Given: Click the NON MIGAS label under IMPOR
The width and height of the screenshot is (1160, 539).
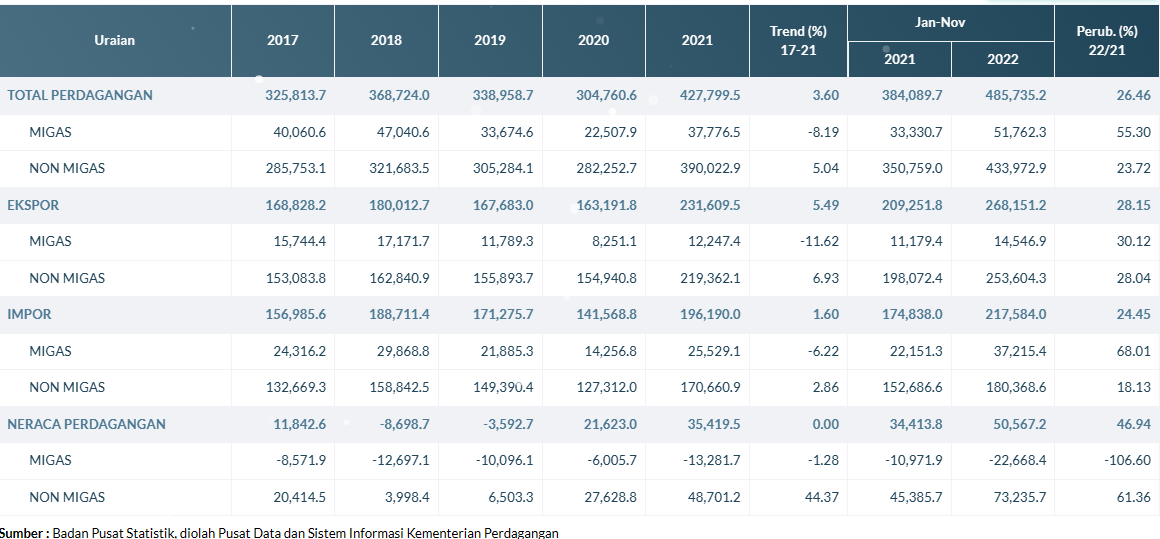Looking at the screenshot, I should (67, 387).
